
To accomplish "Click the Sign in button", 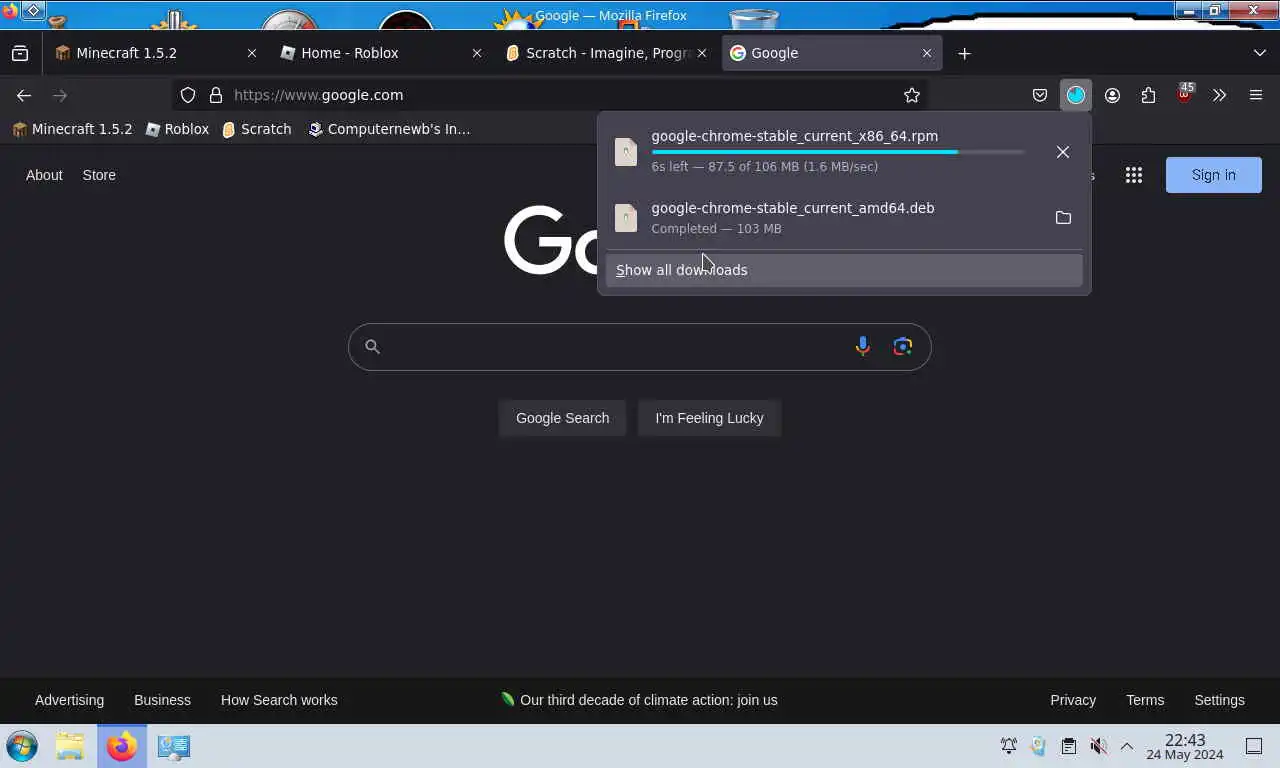I will (x=1213, y=175).
